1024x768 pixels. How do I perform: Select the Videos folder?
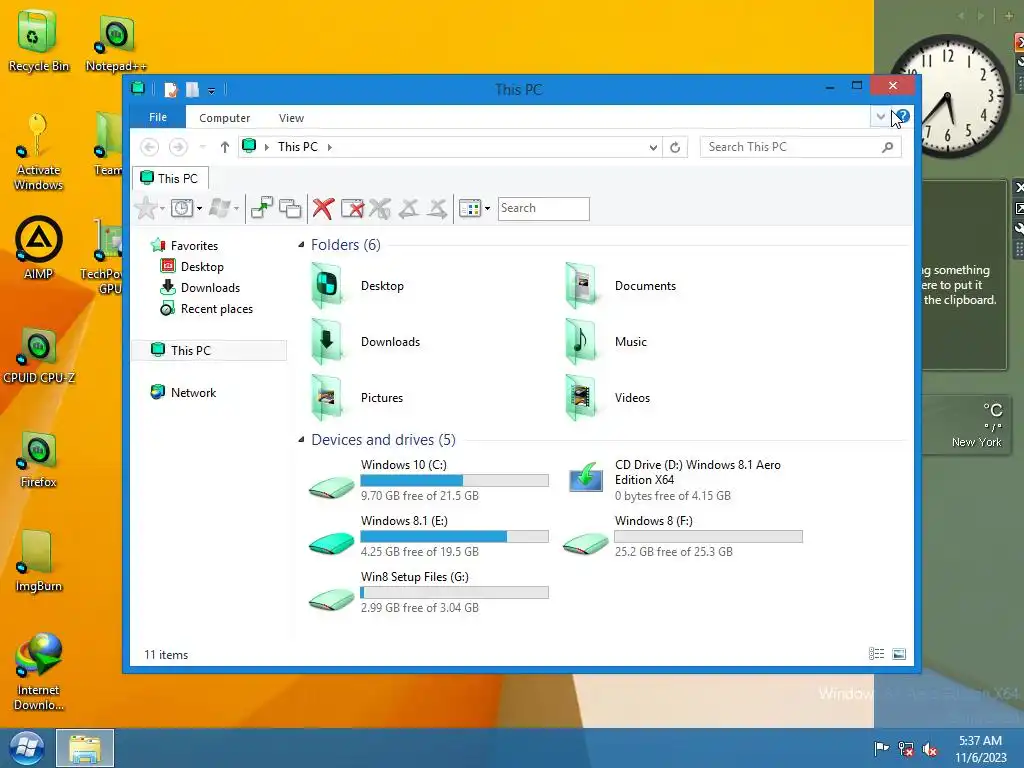click(609, 398)
